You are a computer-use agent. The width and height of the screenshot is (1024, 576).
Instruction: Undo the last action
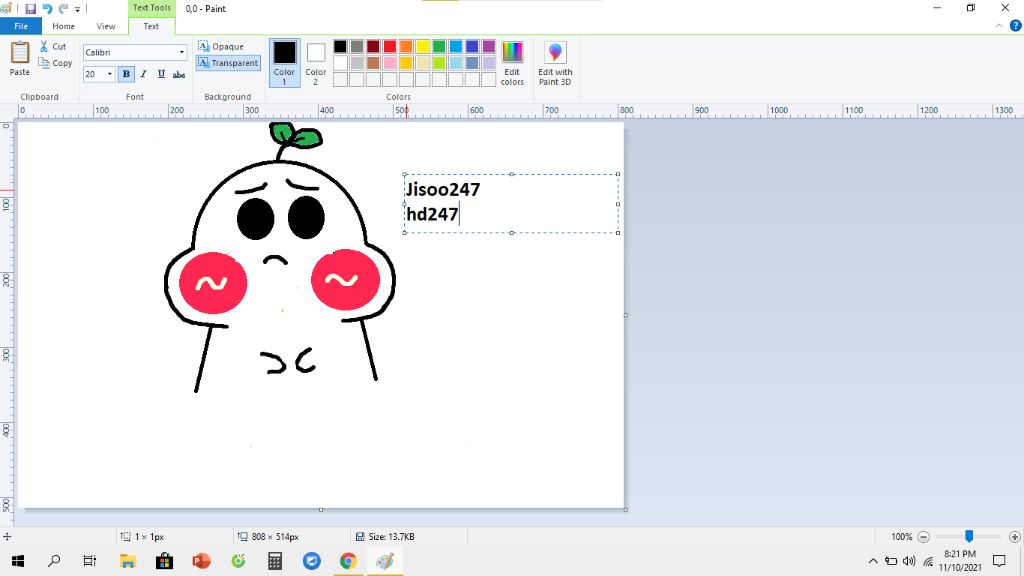tap(47, 9)
